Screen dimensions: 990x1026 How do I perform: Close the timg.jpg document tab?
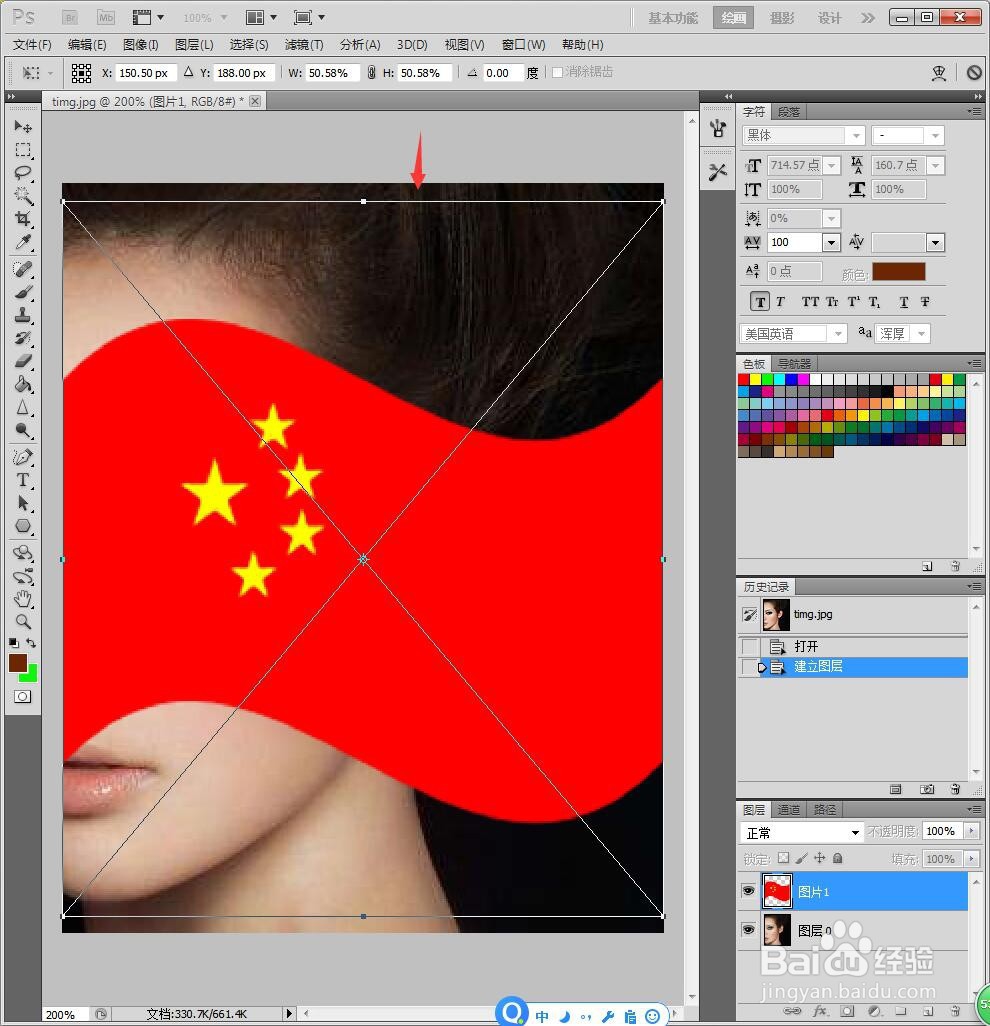coord(255,101)
